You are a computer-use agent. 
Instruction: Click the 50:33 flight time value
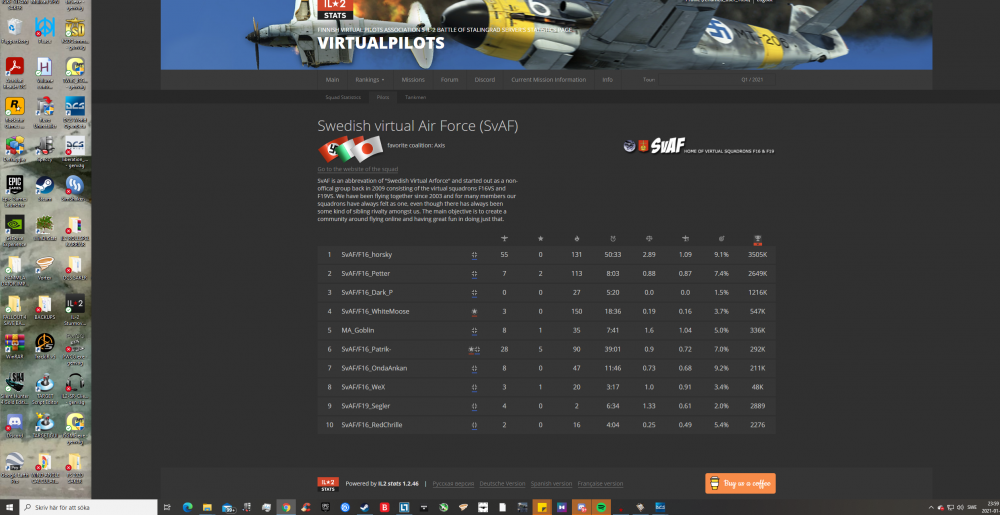click(x=613, y=255)
